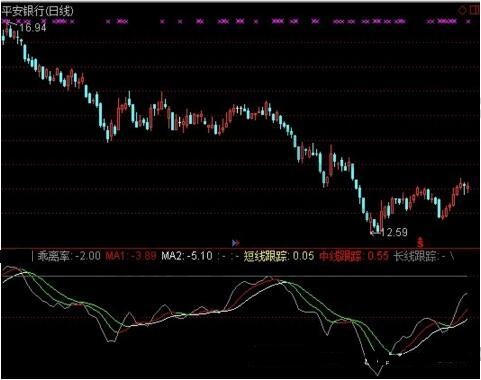The image size is (481, 380).
Task: Click the arrow beside the 12.59 low
Action: [x=374, y=233]
